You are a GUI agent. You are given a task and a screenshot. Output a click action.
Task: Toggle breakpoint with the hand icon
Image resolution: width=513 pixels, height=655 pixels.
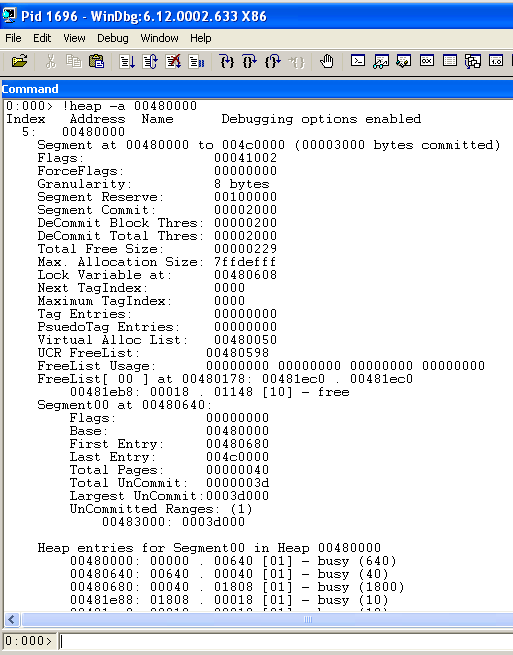tap(327, 61)
